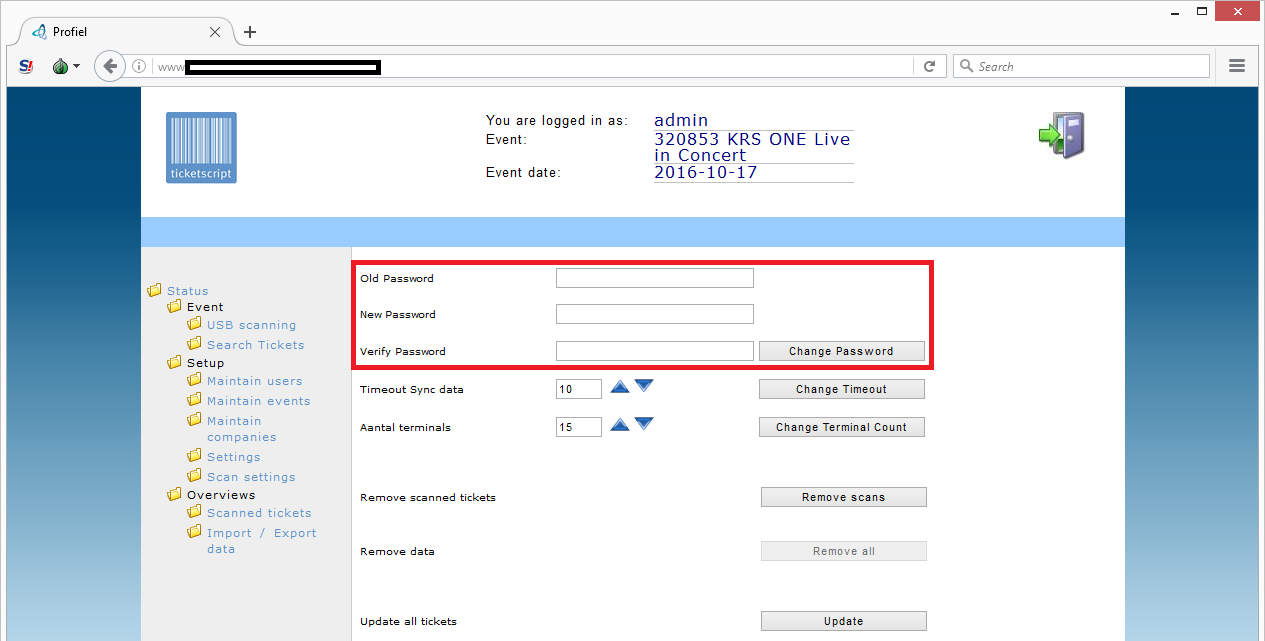This screenshot has width=1265, height=641.
Task: Click the folder icon beside USB scanning
Action: click(194, 324)
